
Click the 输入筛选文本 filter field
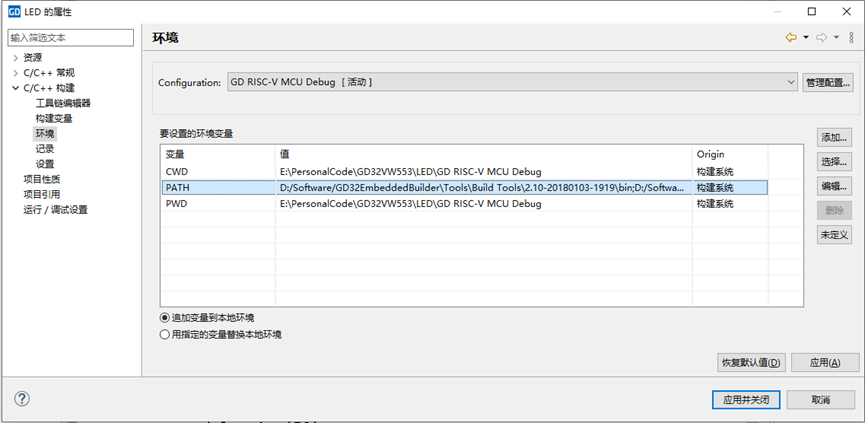click(70, 38)
